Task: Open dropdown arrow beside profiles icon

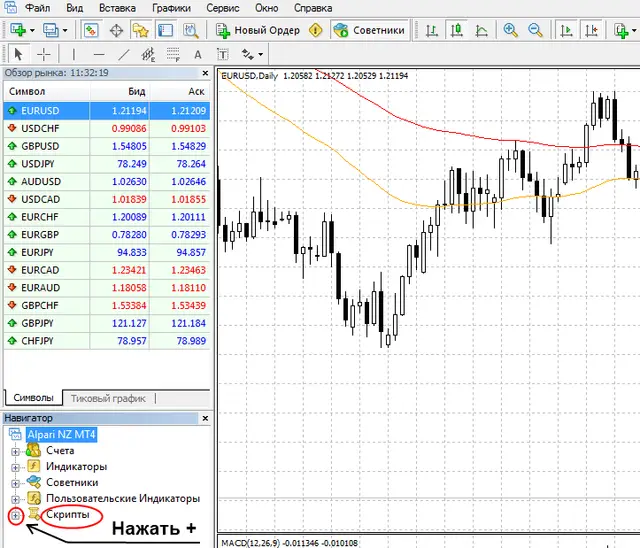Action: pos(65,31)
